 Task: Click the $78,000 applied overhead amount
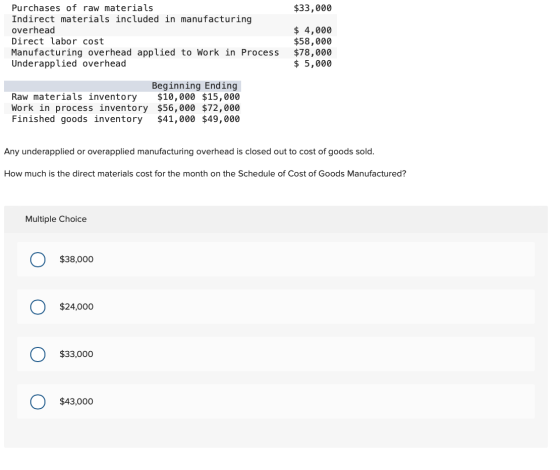312,52
